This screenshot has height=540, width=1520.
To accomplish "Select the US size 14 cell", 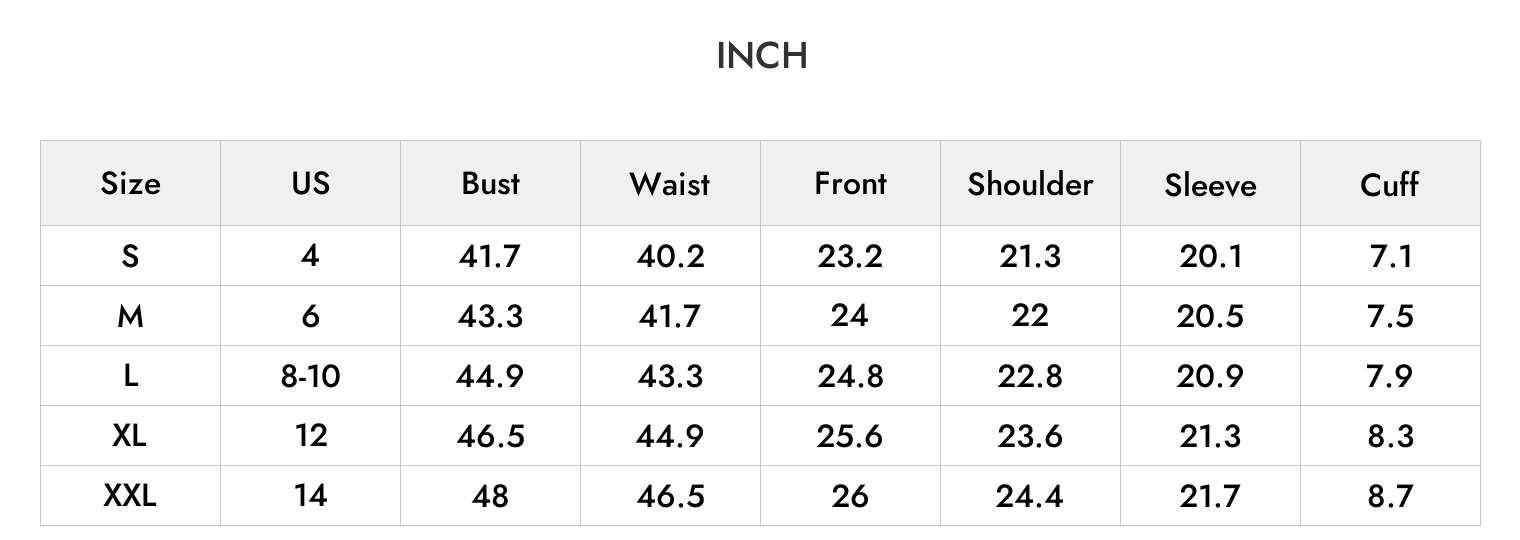I will [x=310, y=495].
